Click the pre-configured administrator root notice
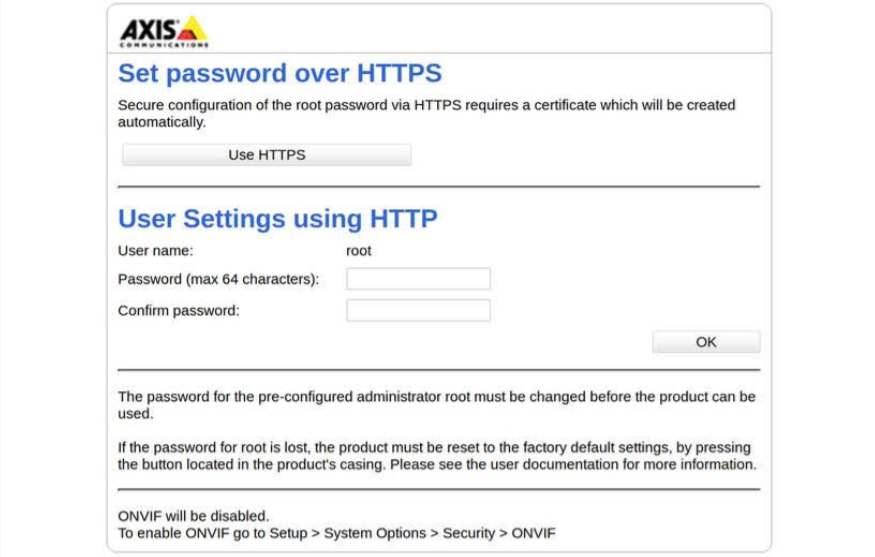This screenshot has height=557, width=875. 436,404
